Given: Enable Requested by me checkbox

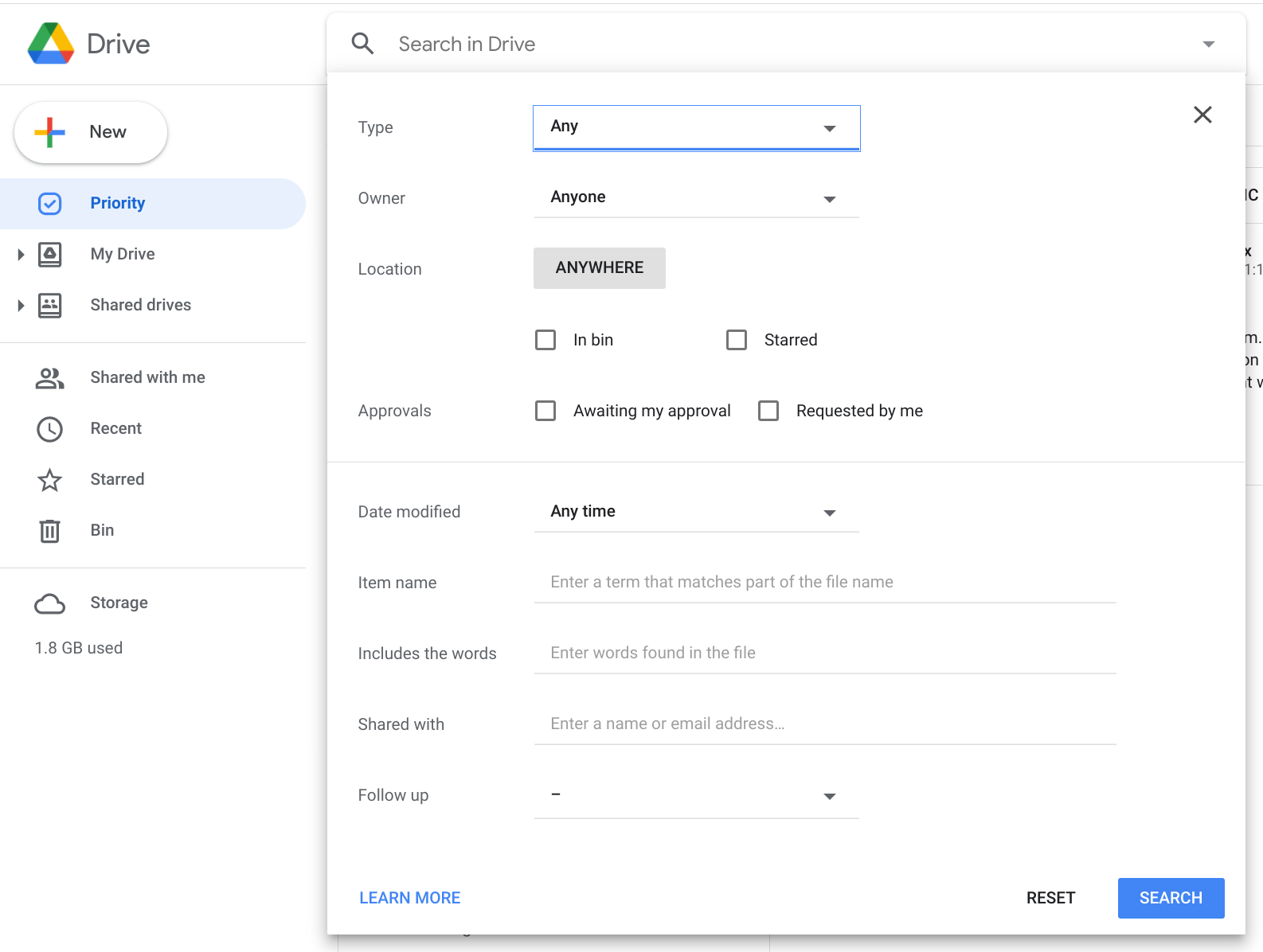Looking at the screenshot, I should tap(768, 411).
